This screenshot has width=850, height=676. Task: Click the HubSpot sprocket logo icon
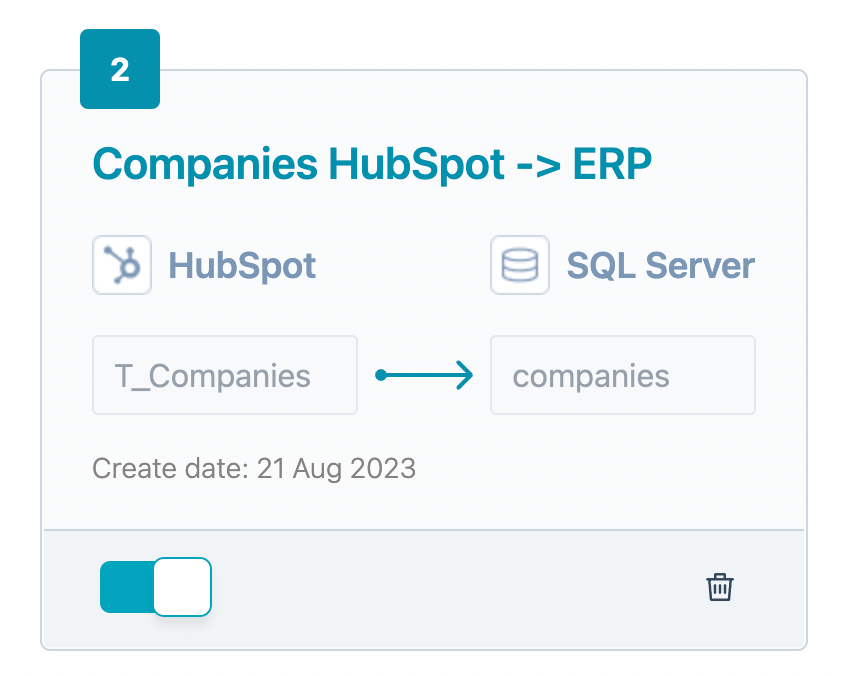coord(122,265)
